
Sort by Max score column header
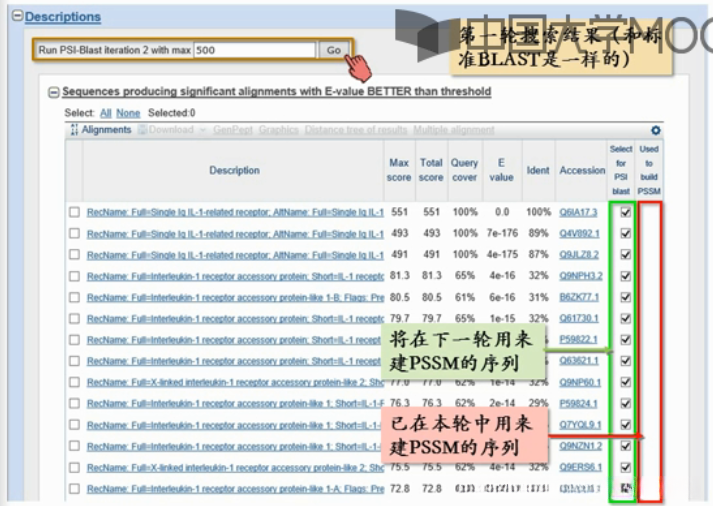tap(399, 170)
